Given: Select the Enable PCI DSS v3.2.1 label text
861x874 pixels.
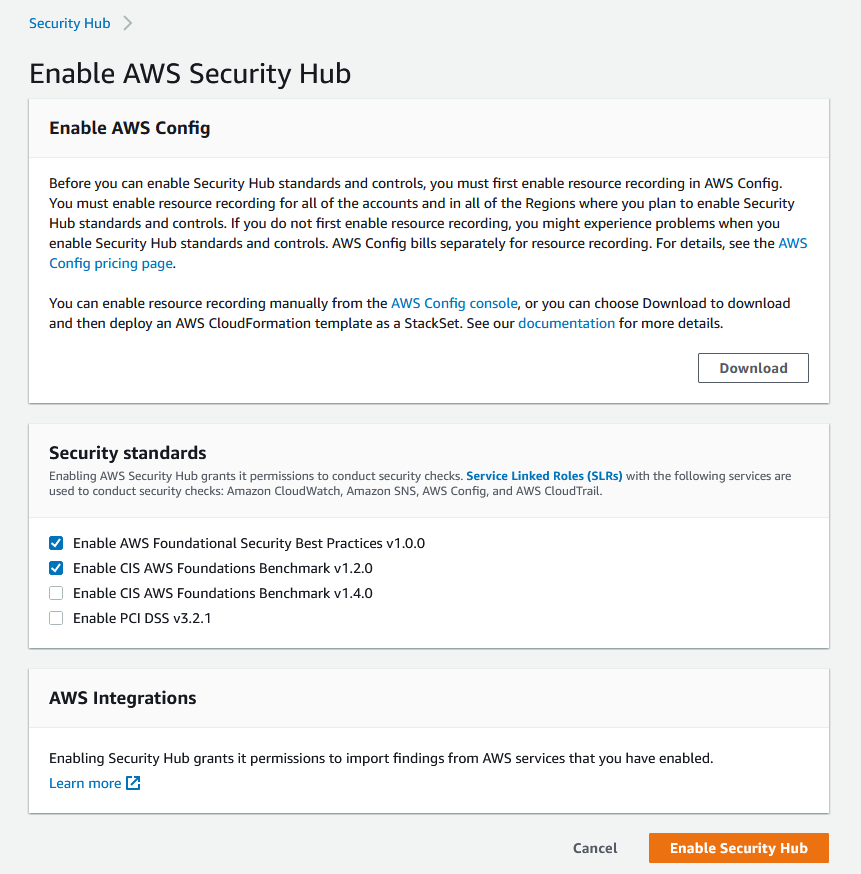Looking at the screenshot, I should pos(142,618).
